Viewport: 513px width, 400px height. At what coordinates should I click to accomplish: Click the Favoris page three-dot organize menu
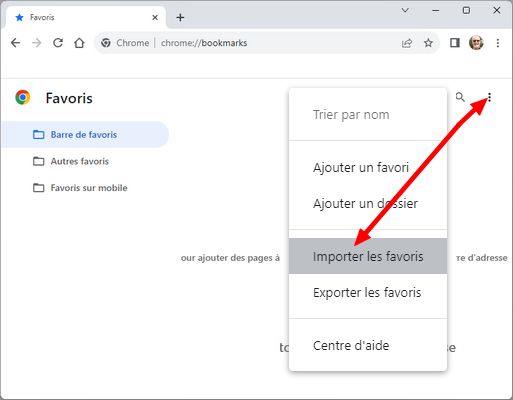pos(489,97)
